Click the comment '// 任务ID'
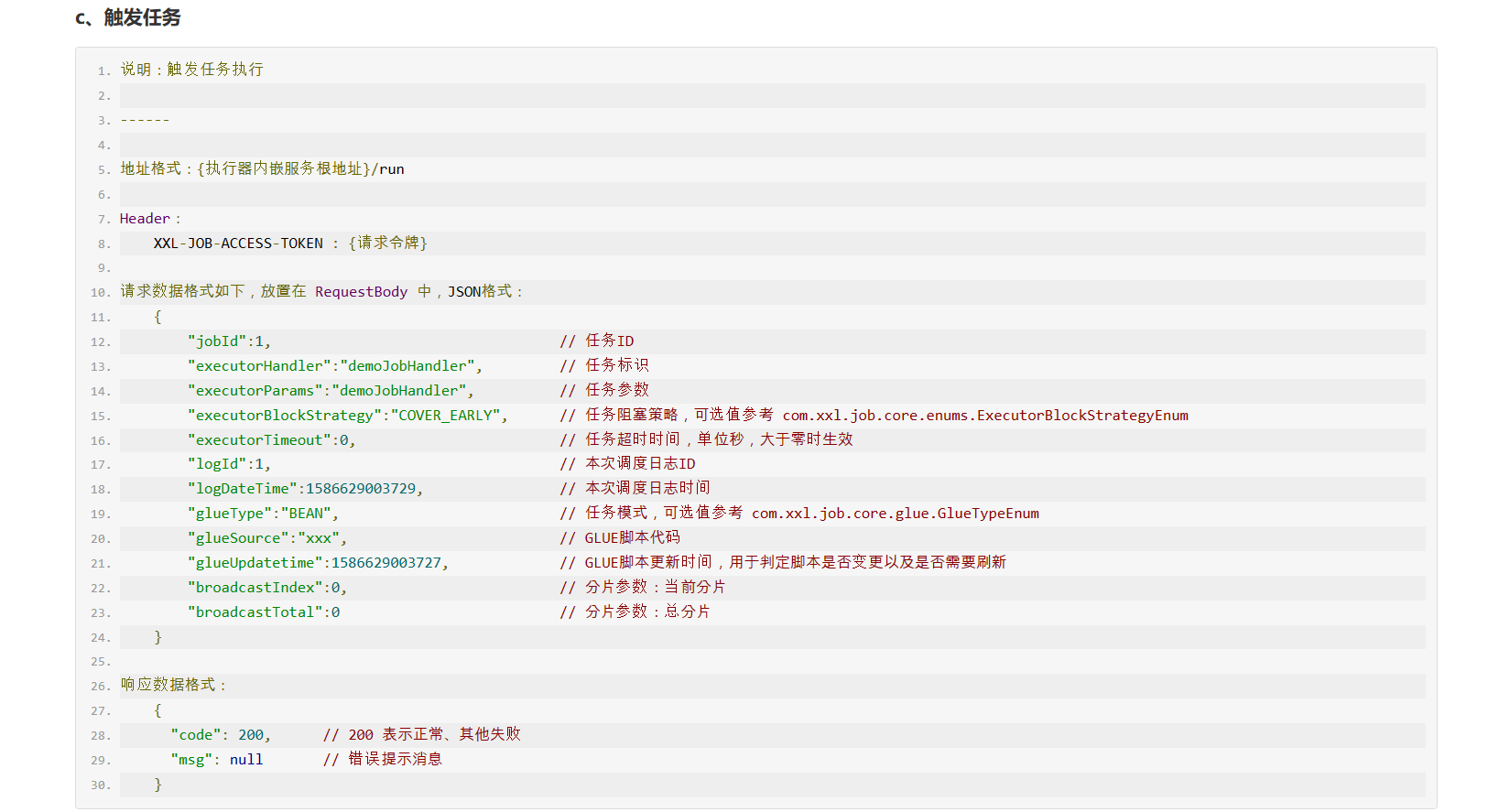Screen dimensions: 1488x812 pos(597,341)
